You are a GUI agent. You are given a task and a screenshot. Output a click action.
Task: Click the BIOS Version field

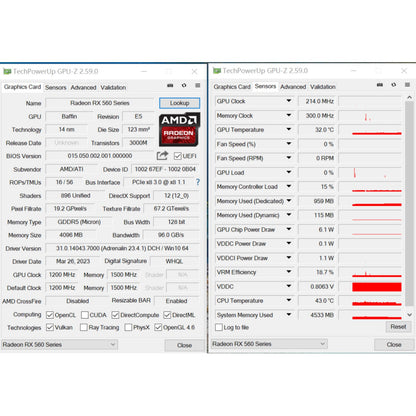(100, 156)
